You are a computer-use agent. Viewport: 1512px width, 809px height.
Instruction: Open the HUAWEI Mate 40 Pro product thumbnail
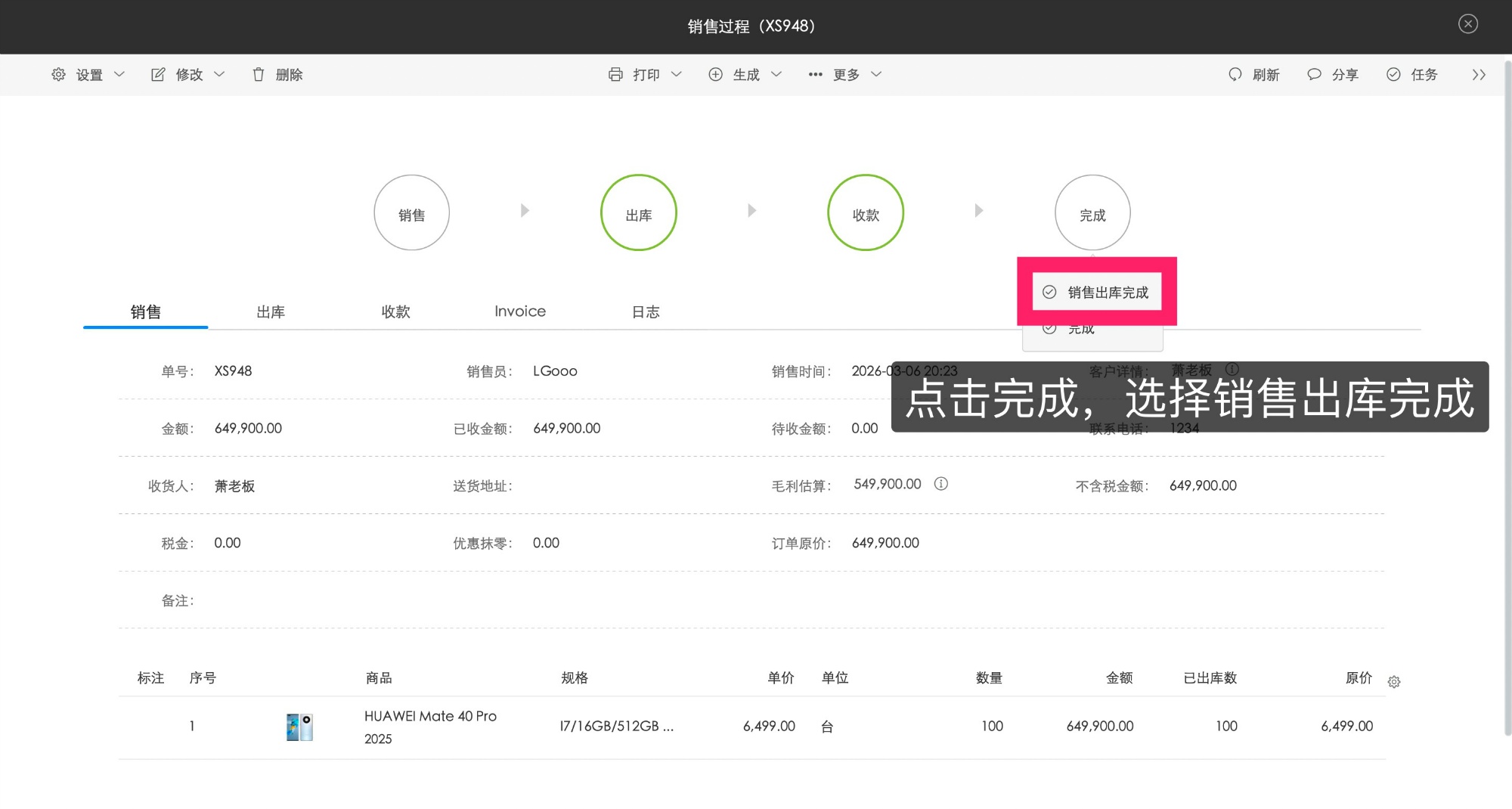pyautogui.click(x=299, y=726)
